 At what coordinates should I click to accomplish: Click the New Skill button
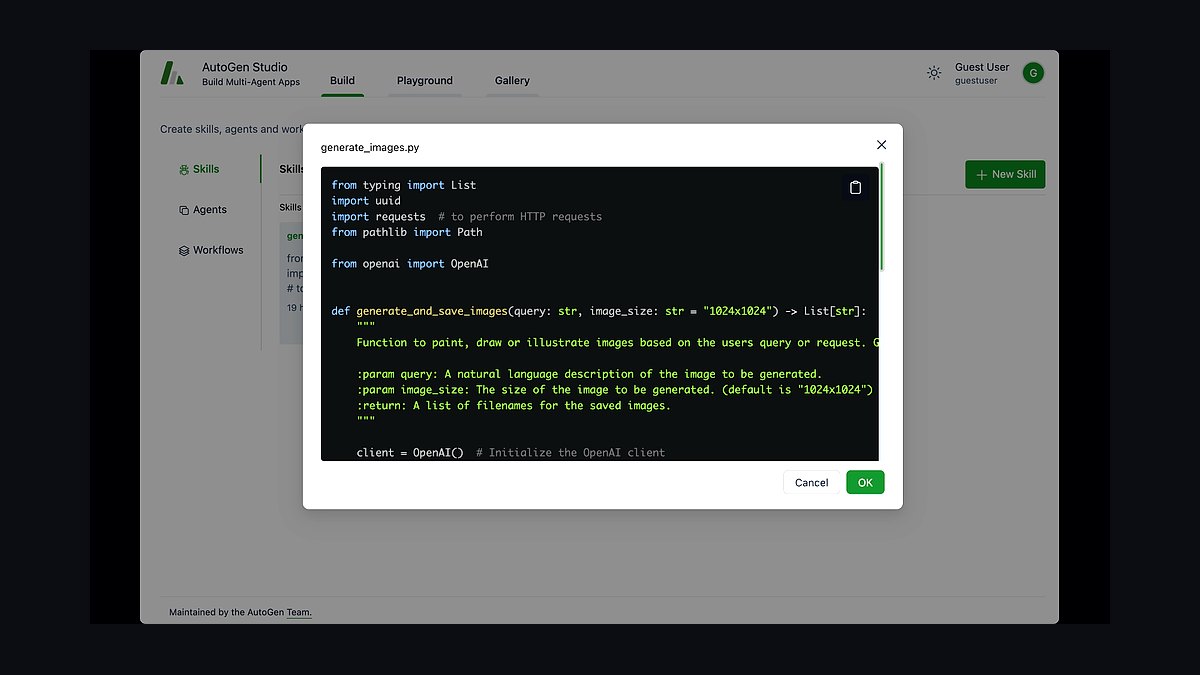tap(1005, 174)
